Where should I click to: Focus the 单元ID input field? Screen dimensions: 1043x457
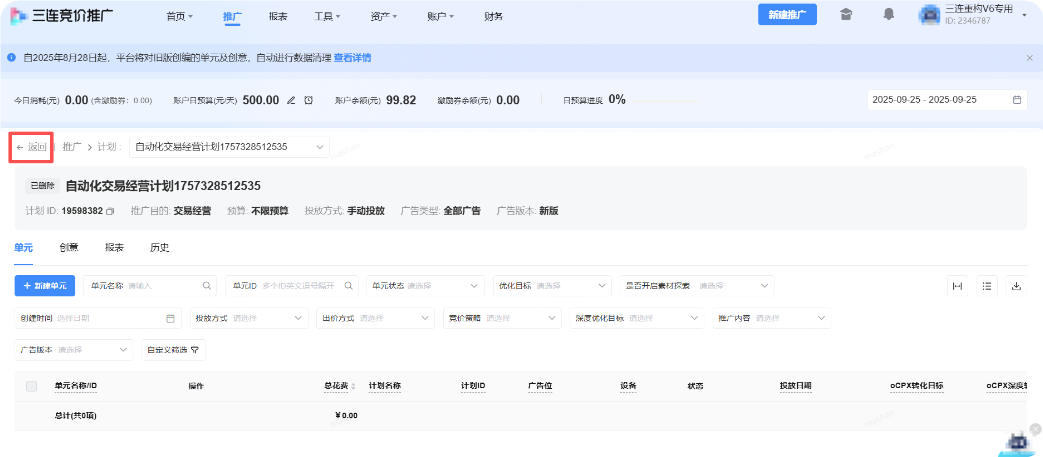coord(292,285)
